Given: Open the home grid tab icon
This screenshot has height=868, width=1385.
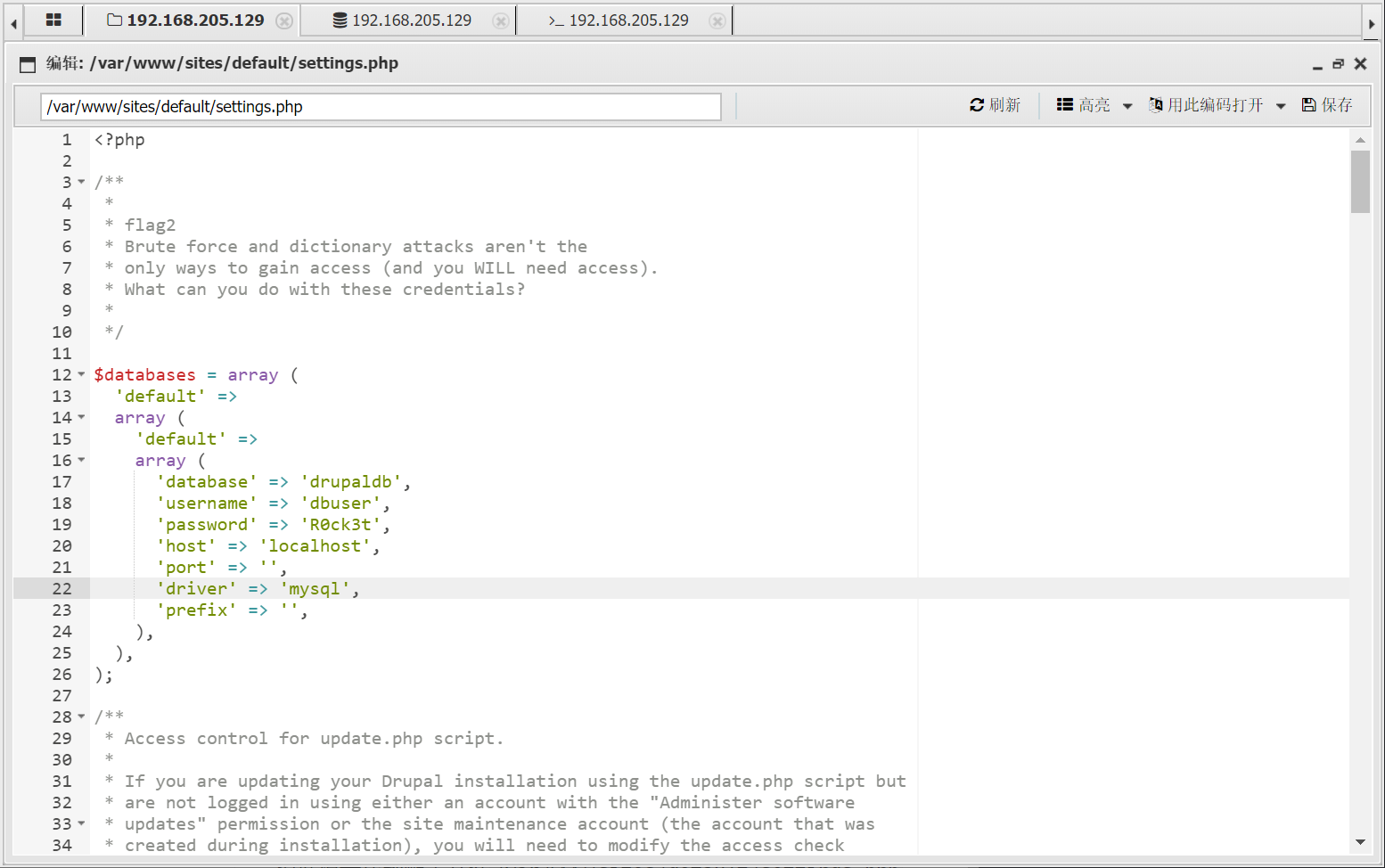Looking at the screenshot, I should tap(53, 20).
